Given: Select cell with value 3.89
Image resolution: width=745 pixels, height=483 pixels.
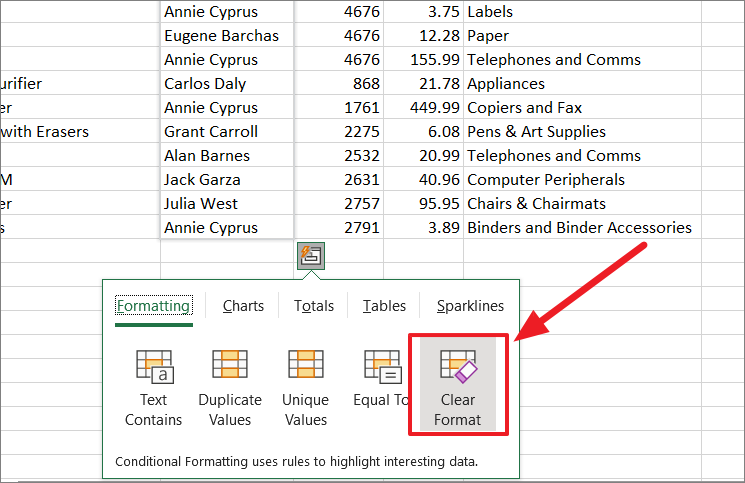Looking at the screenshot, I should tap(423, 227).
